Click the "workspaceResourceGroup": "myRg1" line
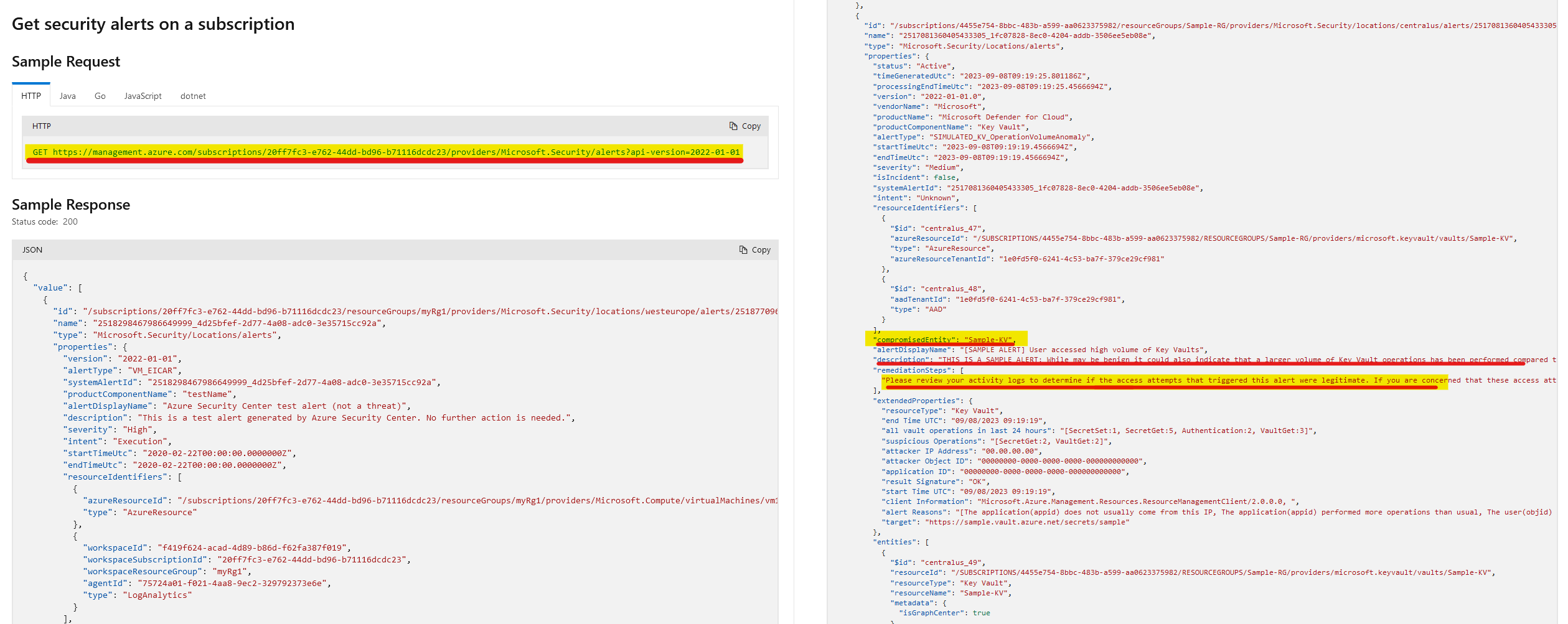The image size is (1568, 624). (167, 571)
